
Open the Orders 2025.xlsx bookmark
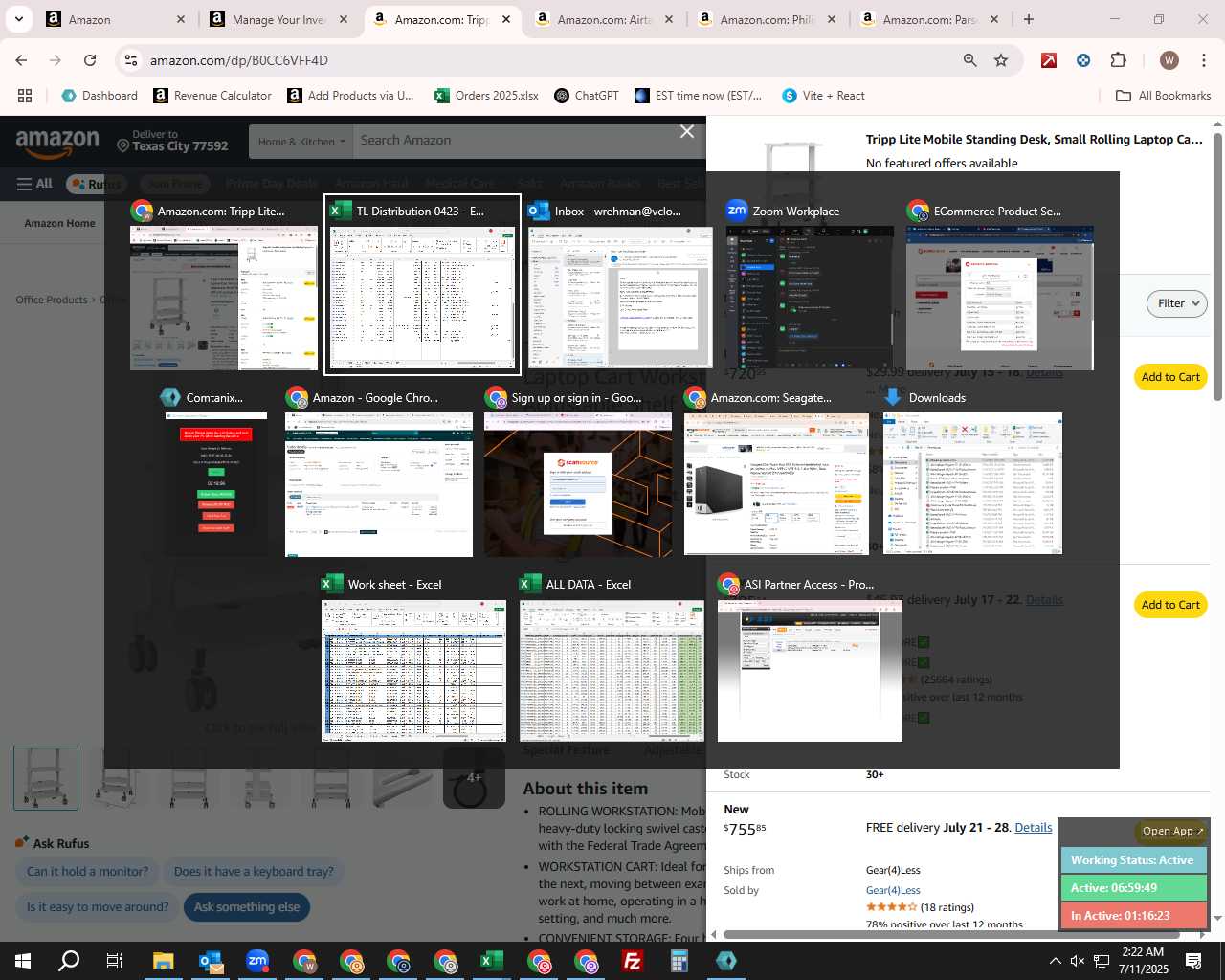(x=486, y=96)
